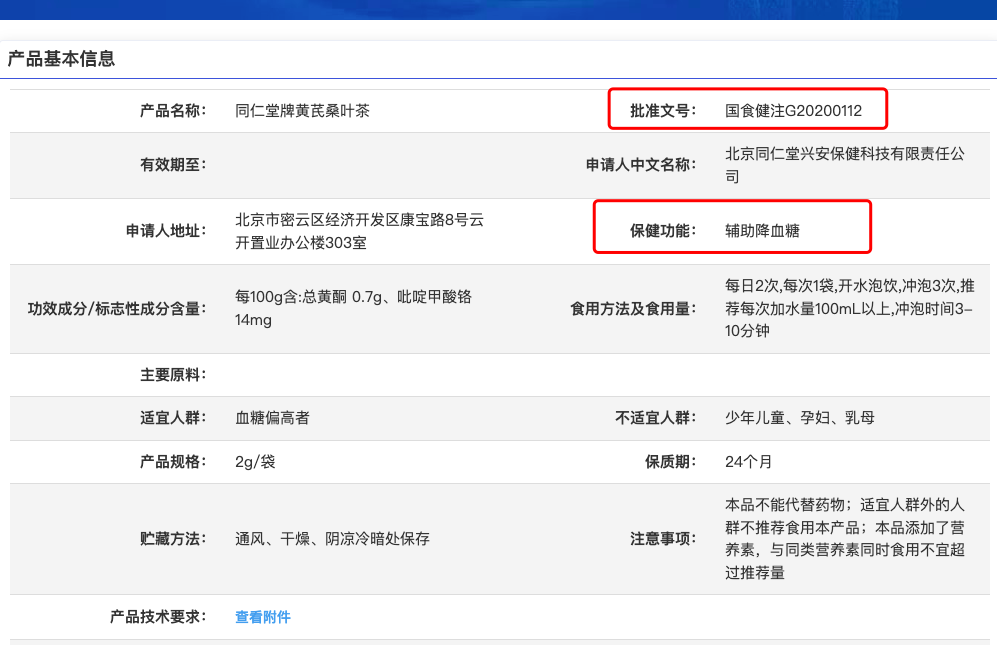
Task: Select the 产品规格 label
Action: tap(173, 462)
